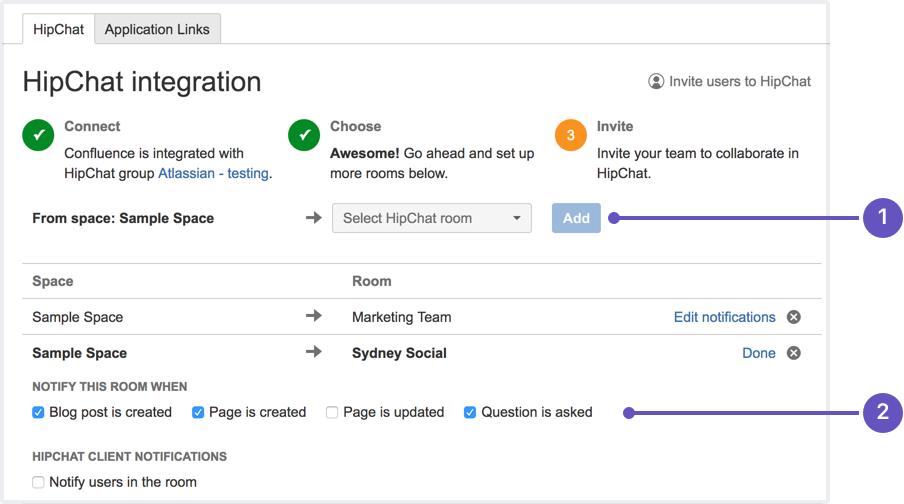Viewport: 904px width, 504px height.
Task: Click the HipChat integration heading
Action: coord(142,82)
